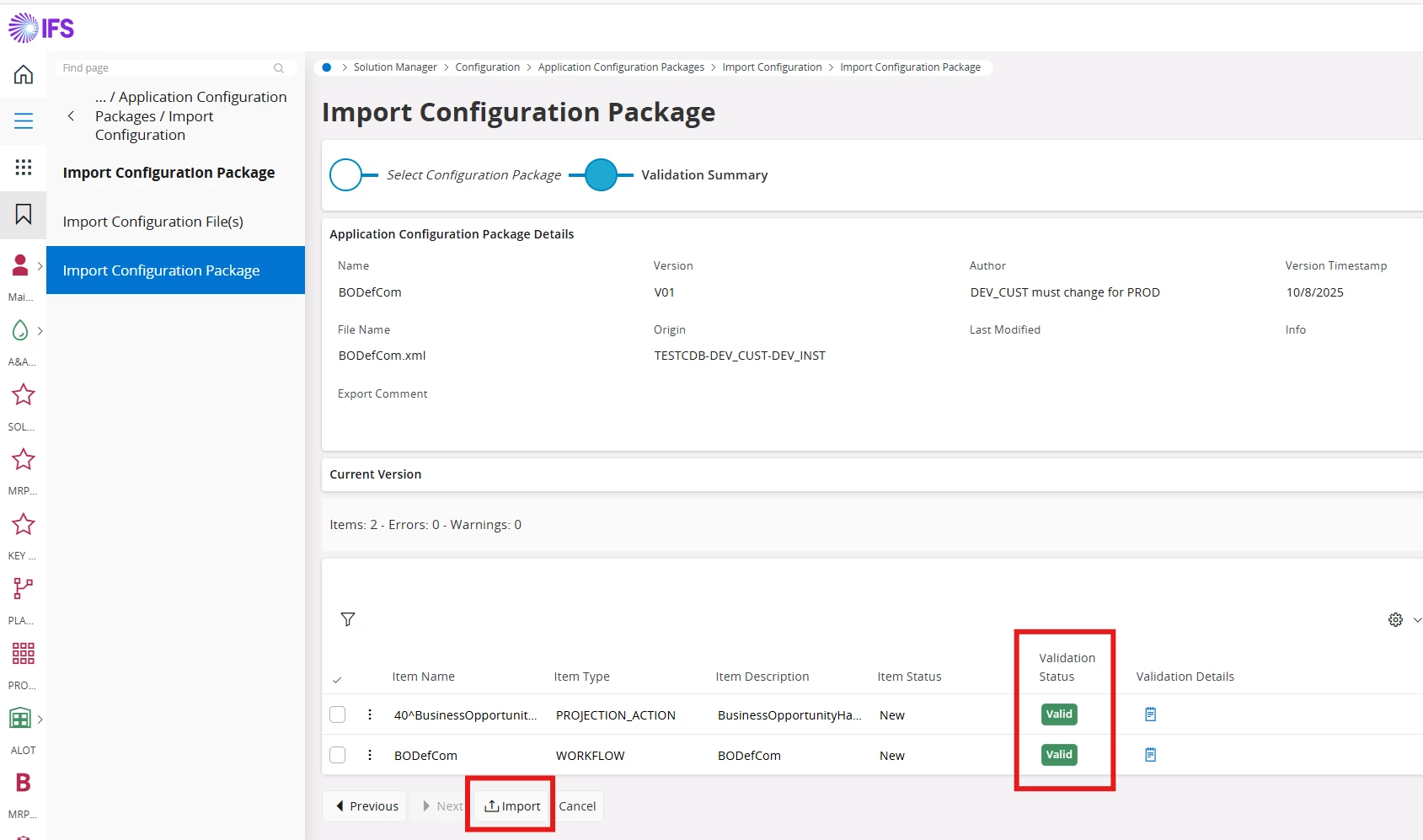Click the Valid badge in the WORKFLOW row
1423x840 pixels.
click(x=1059, y=755)
